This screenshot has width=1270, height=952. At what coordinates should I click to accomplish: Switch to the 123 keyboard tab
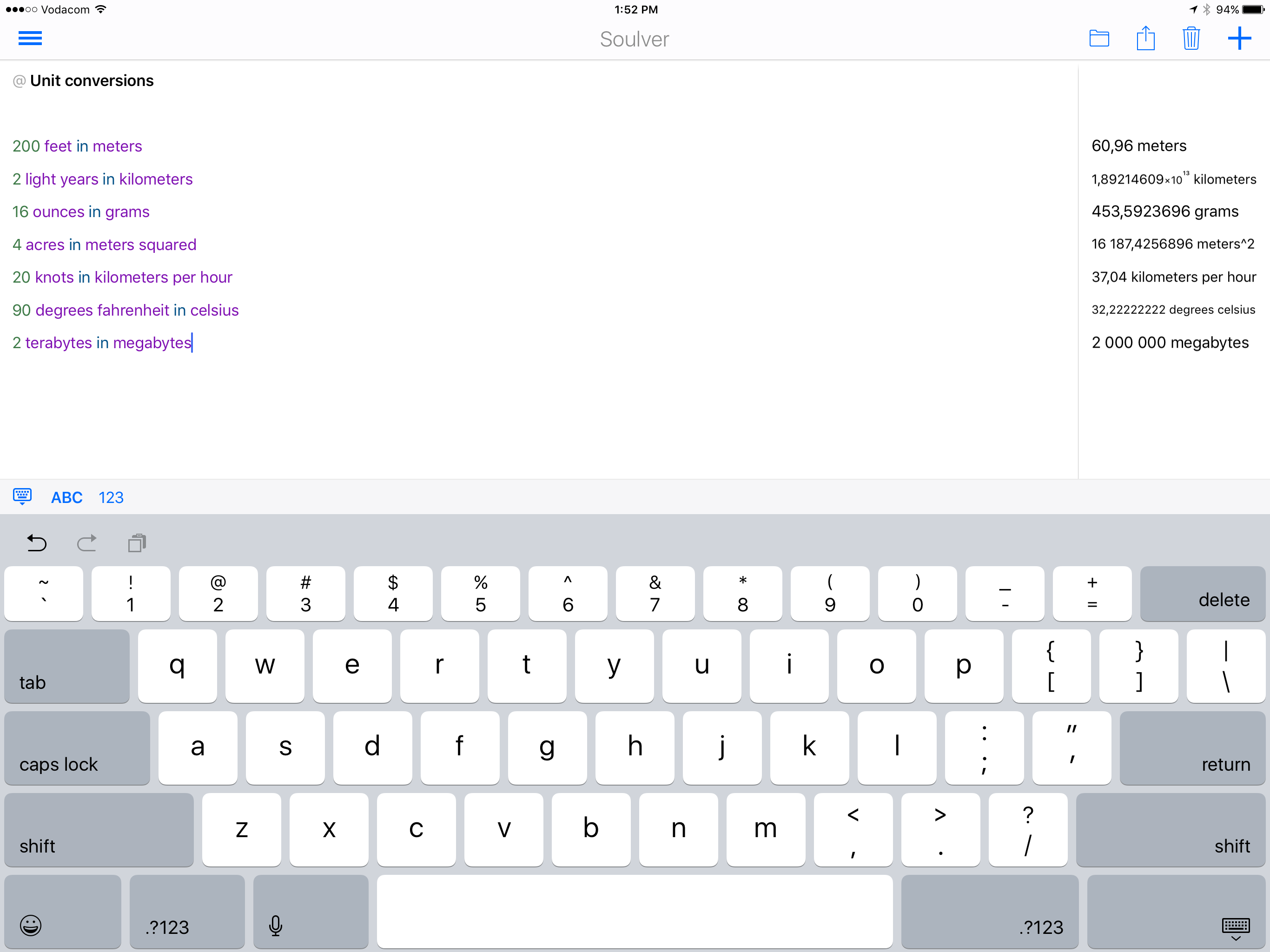[x=111, y=497]
